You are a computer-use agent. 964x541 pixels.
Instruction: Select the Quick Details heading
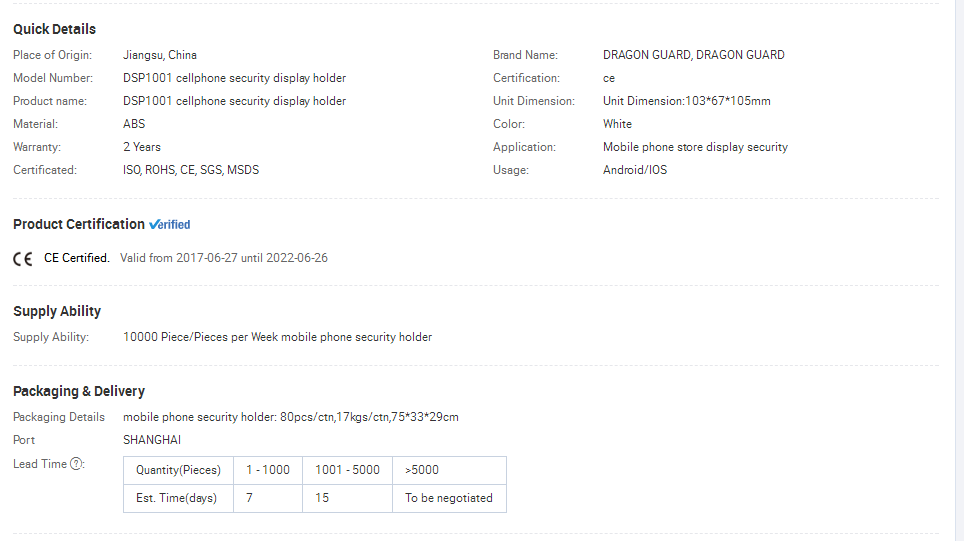tap(55, 29)
